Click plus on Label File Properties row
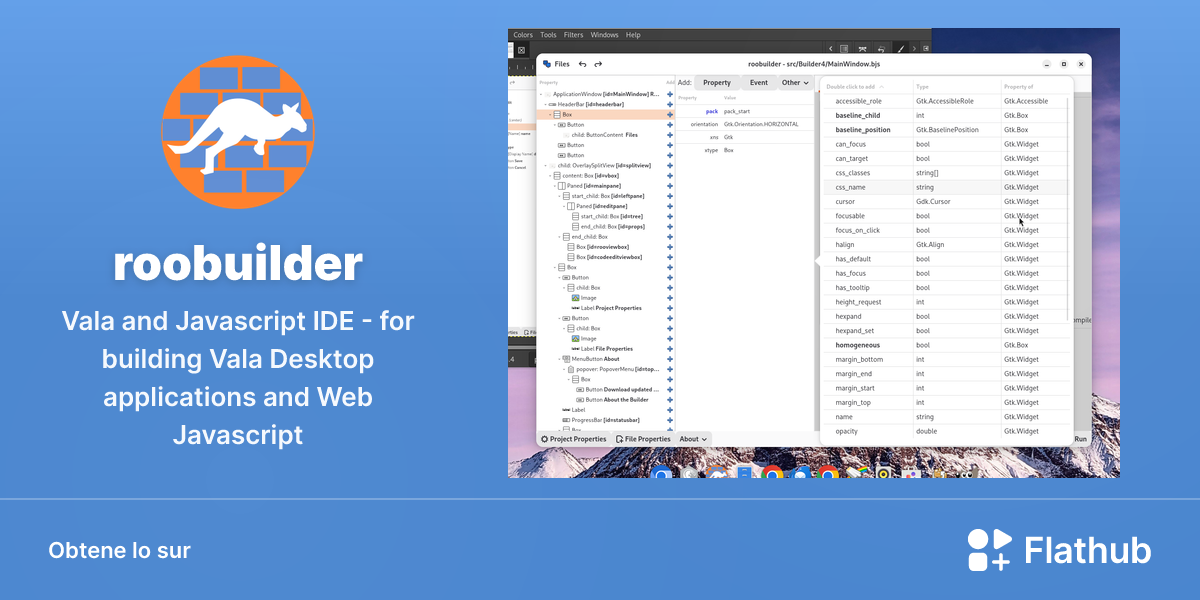 (x=670, y=349)
